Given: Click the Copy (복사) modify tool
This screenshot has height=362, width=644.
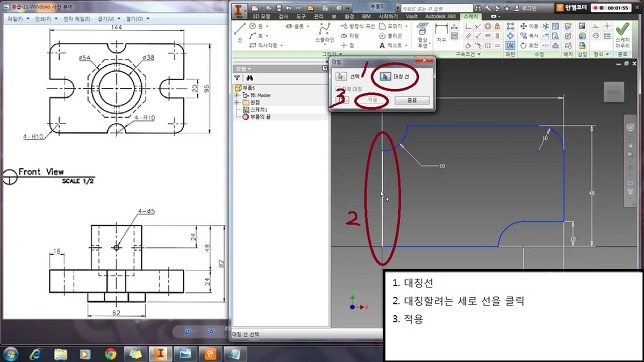Looking at the screenshot, I should tap(529, 36).
